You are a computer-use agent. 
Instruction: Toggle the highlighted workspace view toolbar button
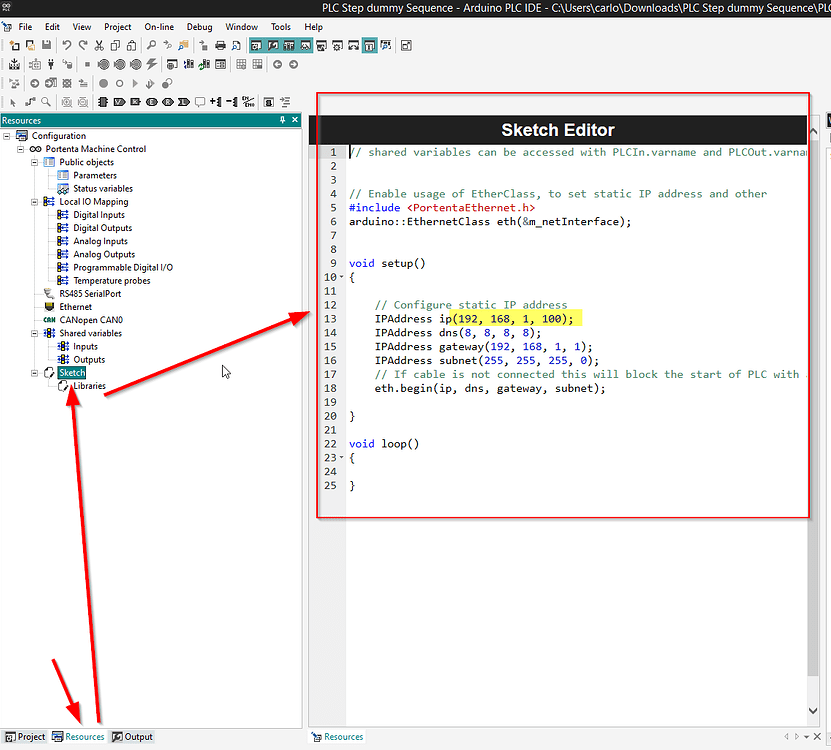click(255, 45)
